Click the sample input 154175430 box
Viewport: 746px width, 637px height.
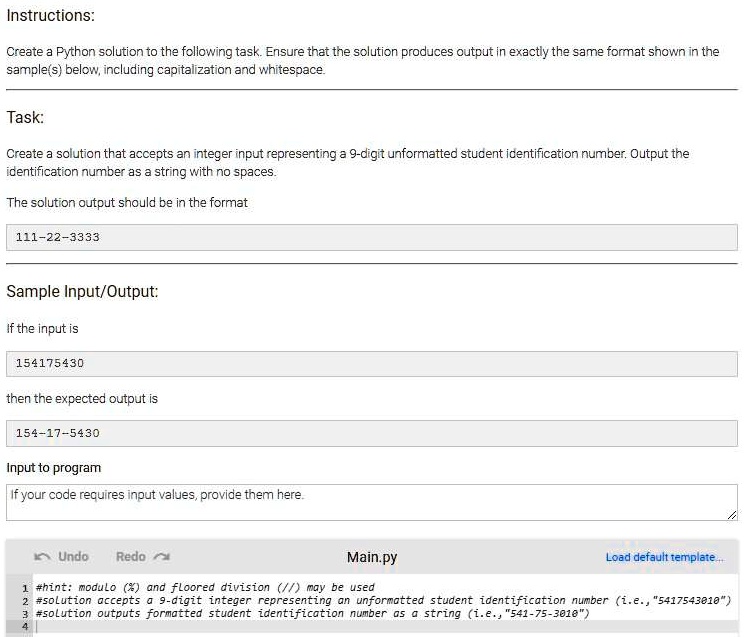tap(371, 363)
